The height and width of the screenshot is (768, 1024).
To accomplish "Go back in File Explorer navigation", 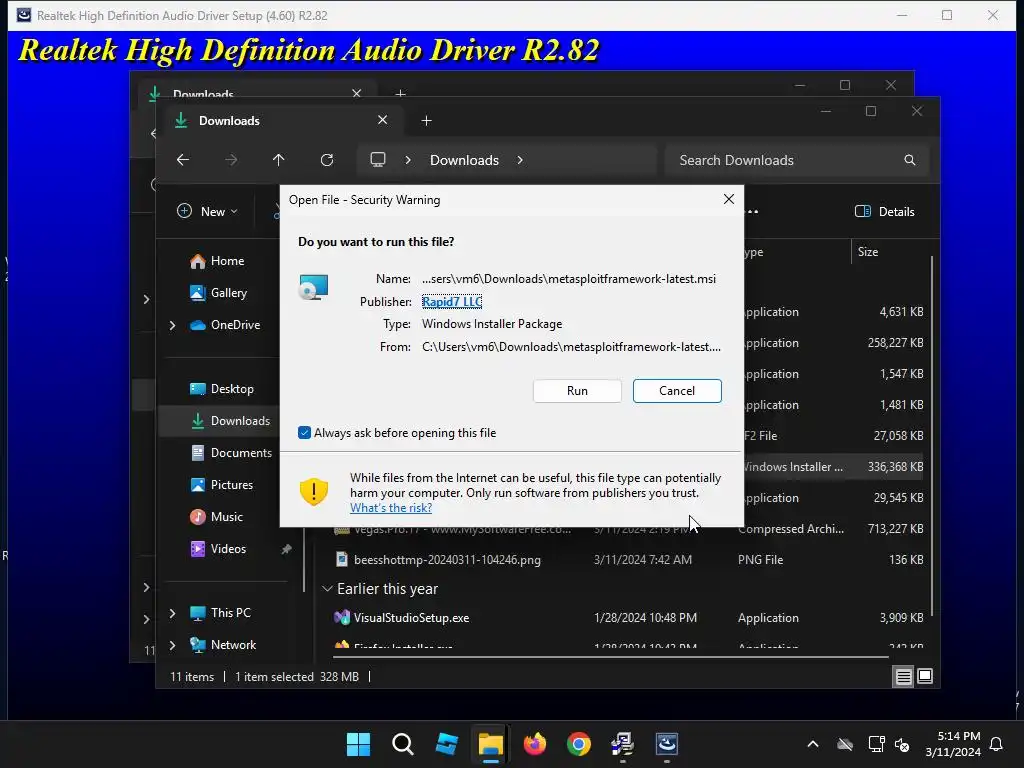I will click(x=183, y=160).
